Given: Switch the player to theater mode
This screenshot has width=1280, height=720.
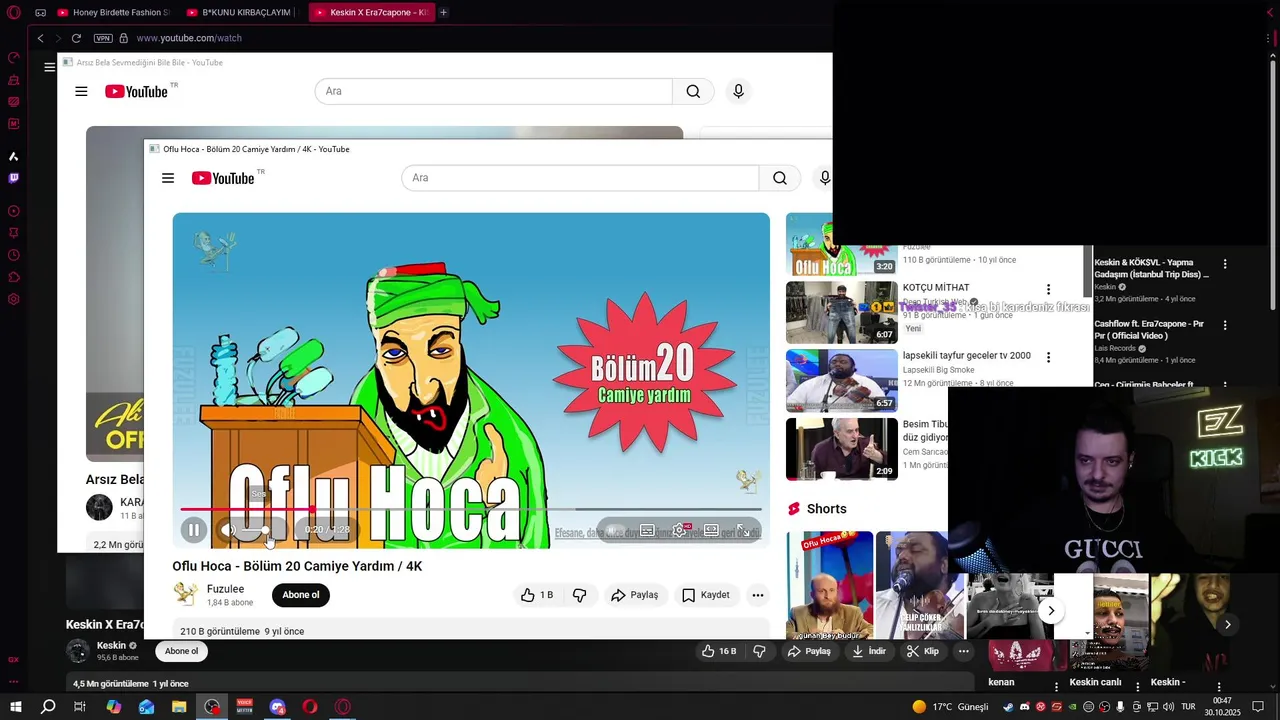Looking at the screenshot, I should [711, 530].
